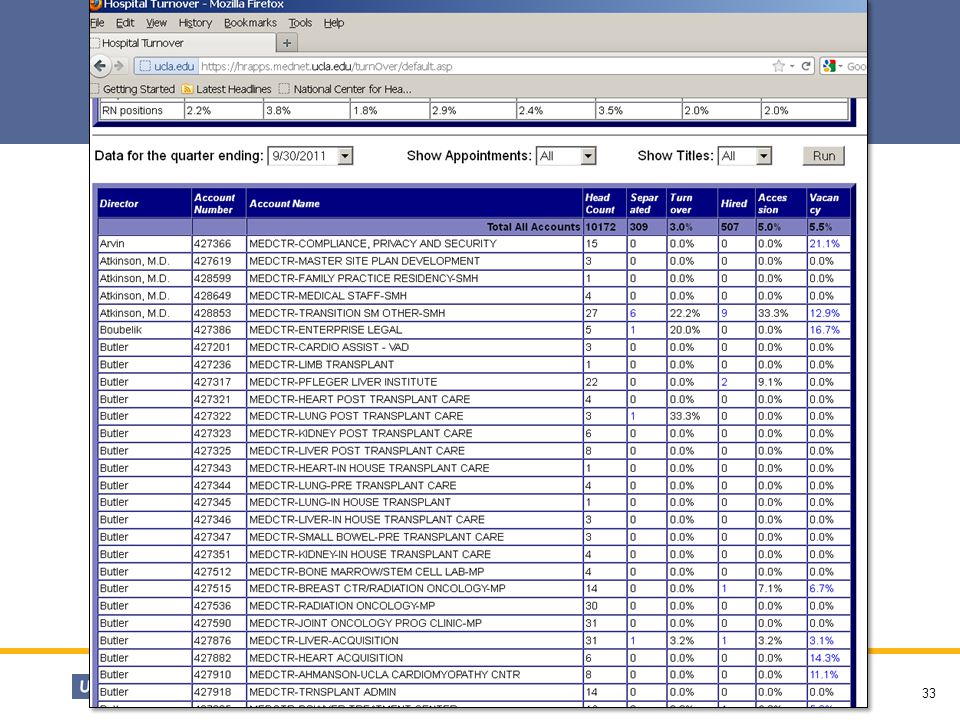
Task: Open the Show Appointments dropdown
Action: coord(566,156)
